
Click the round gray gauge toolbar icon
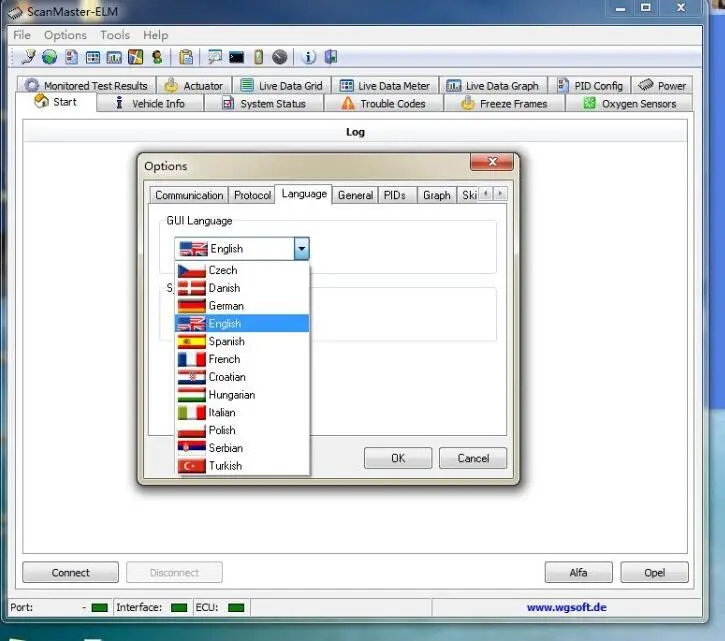279,57
